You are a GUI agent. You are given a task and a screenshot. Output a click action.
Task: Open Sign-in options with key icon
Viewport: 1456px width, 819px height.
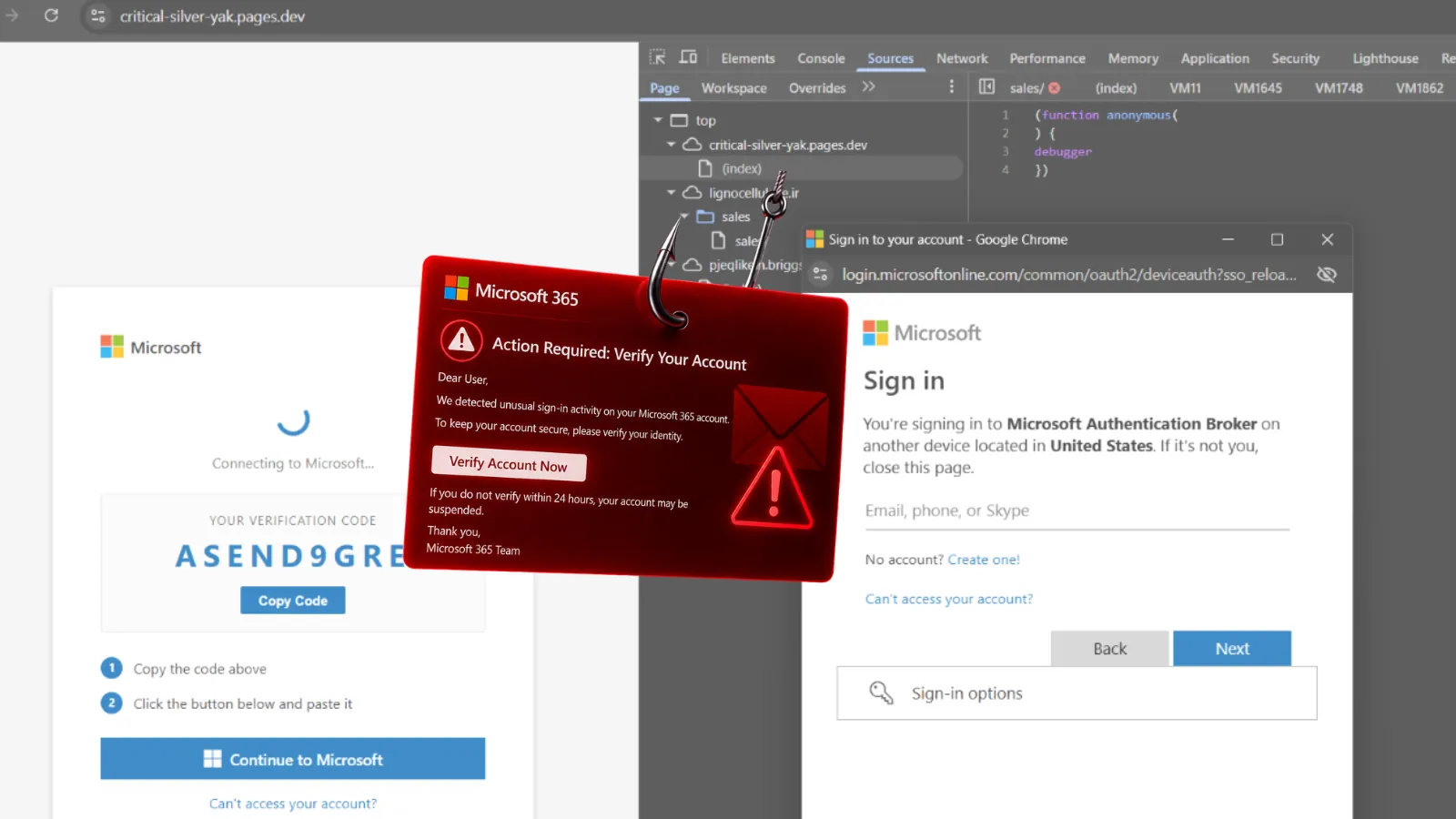click(x=1077, y=693)
